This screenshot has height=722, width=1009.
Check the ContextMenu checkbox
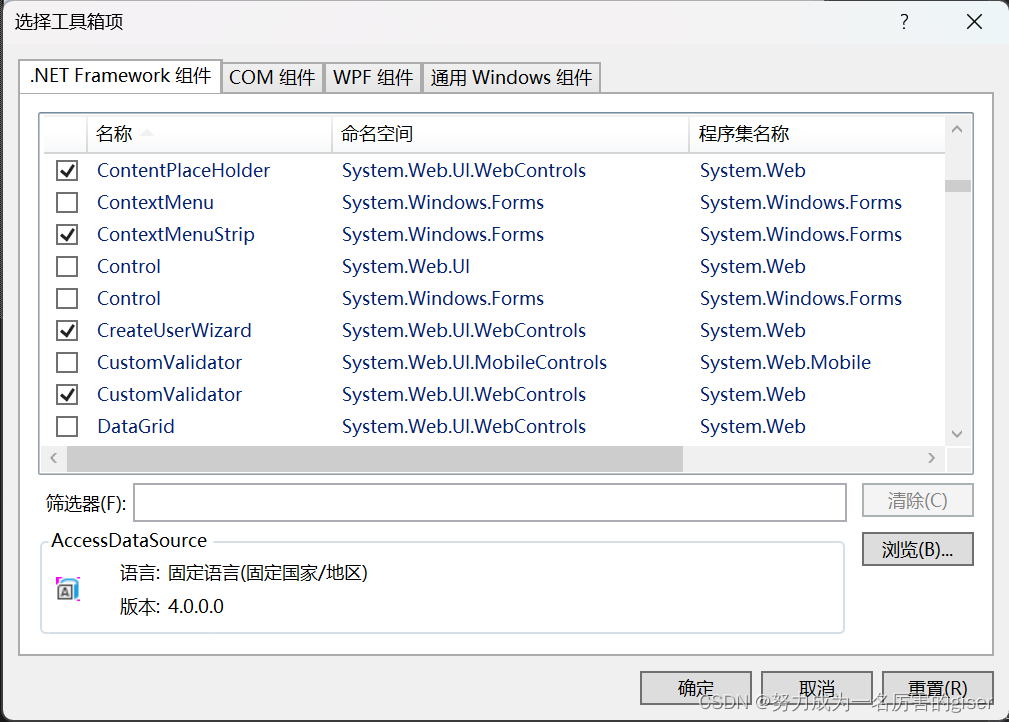click(x=67, y=203)
